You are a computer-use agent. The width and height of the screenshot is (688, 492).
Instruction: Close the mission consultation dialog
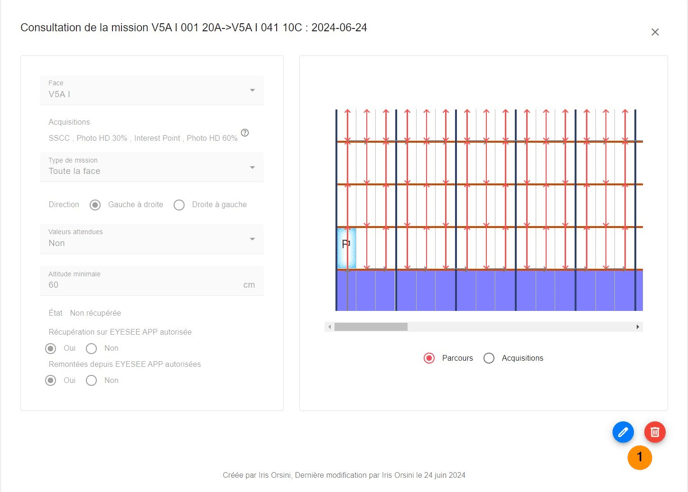pyautogui.click(x=655, y=32)
